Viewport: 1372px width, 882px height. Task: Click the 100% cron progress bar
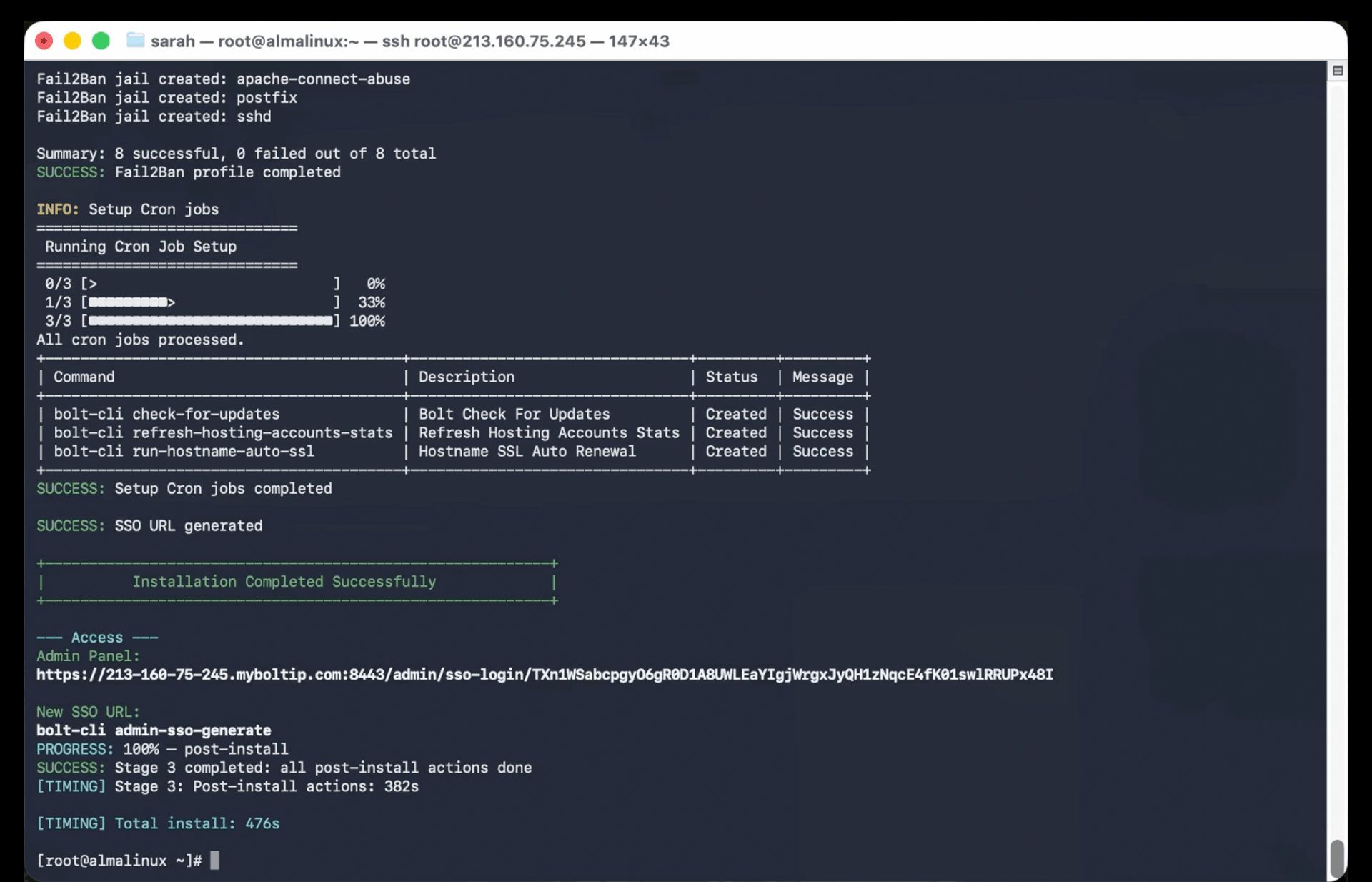coord(211,321)
